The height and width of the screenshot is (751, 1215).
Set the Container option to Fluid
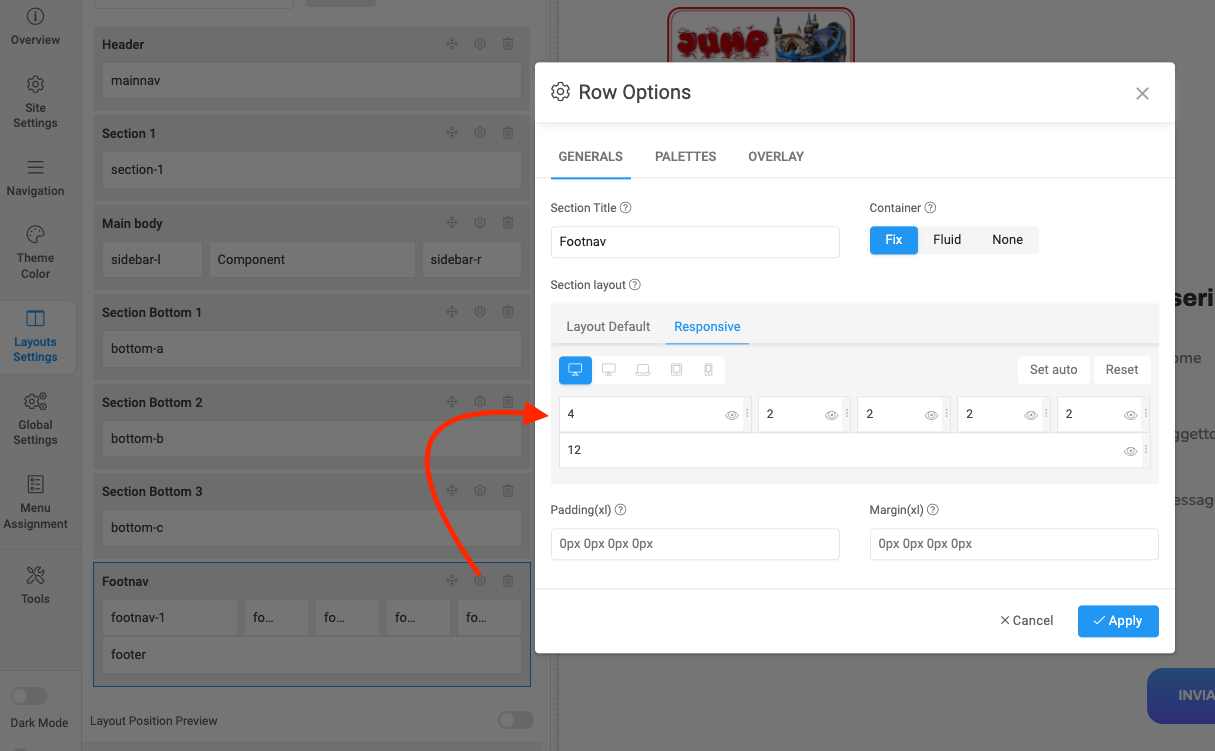(946, 240)
